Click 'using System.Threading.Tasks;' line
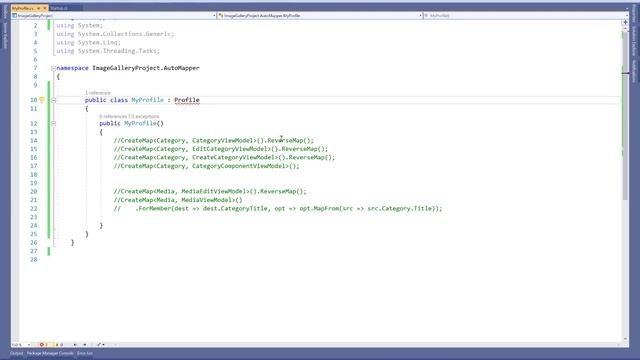This screenshot has height=360, width=640. click(x=108, y=51)
